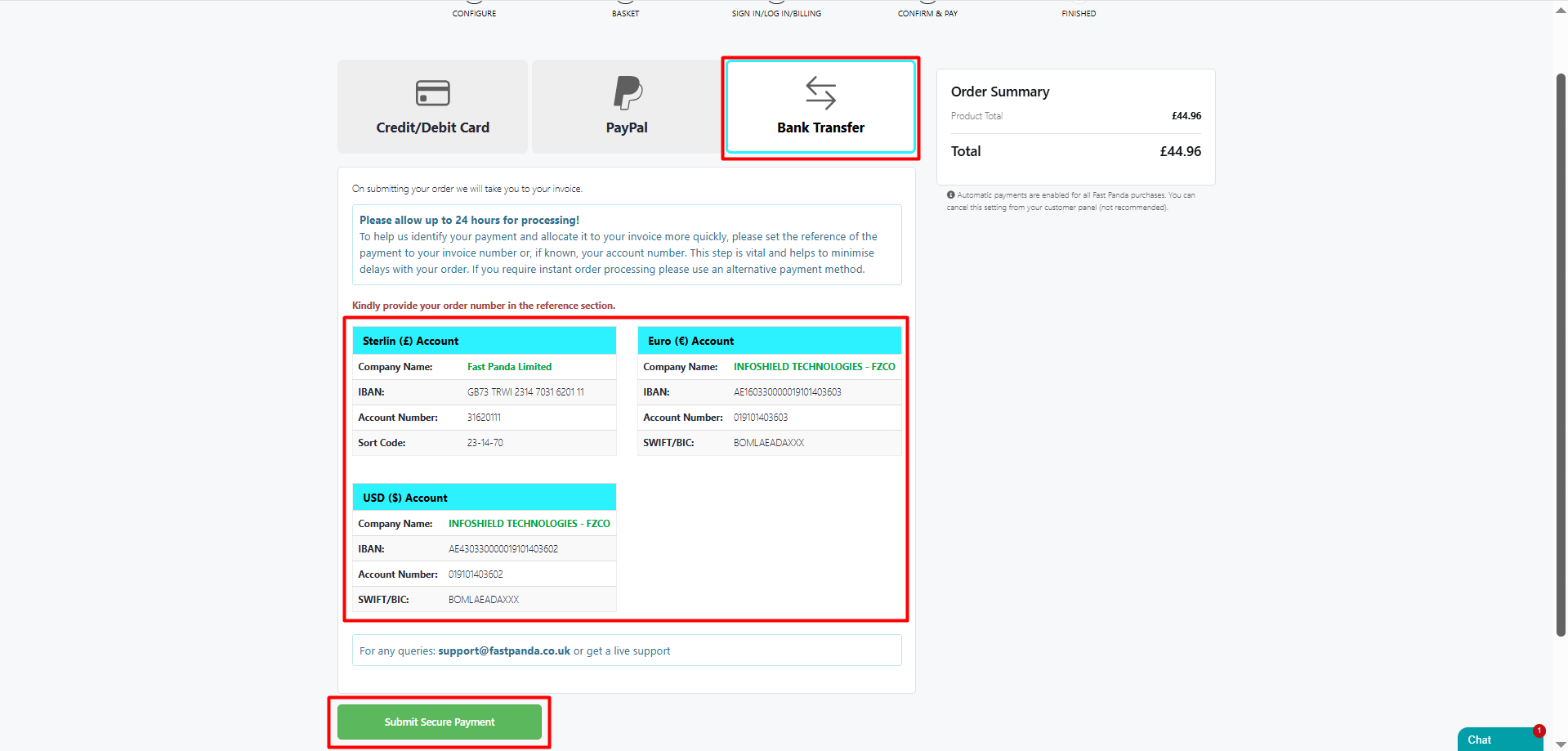Go to the CONFIRM & PAY step

click(927, 13)
